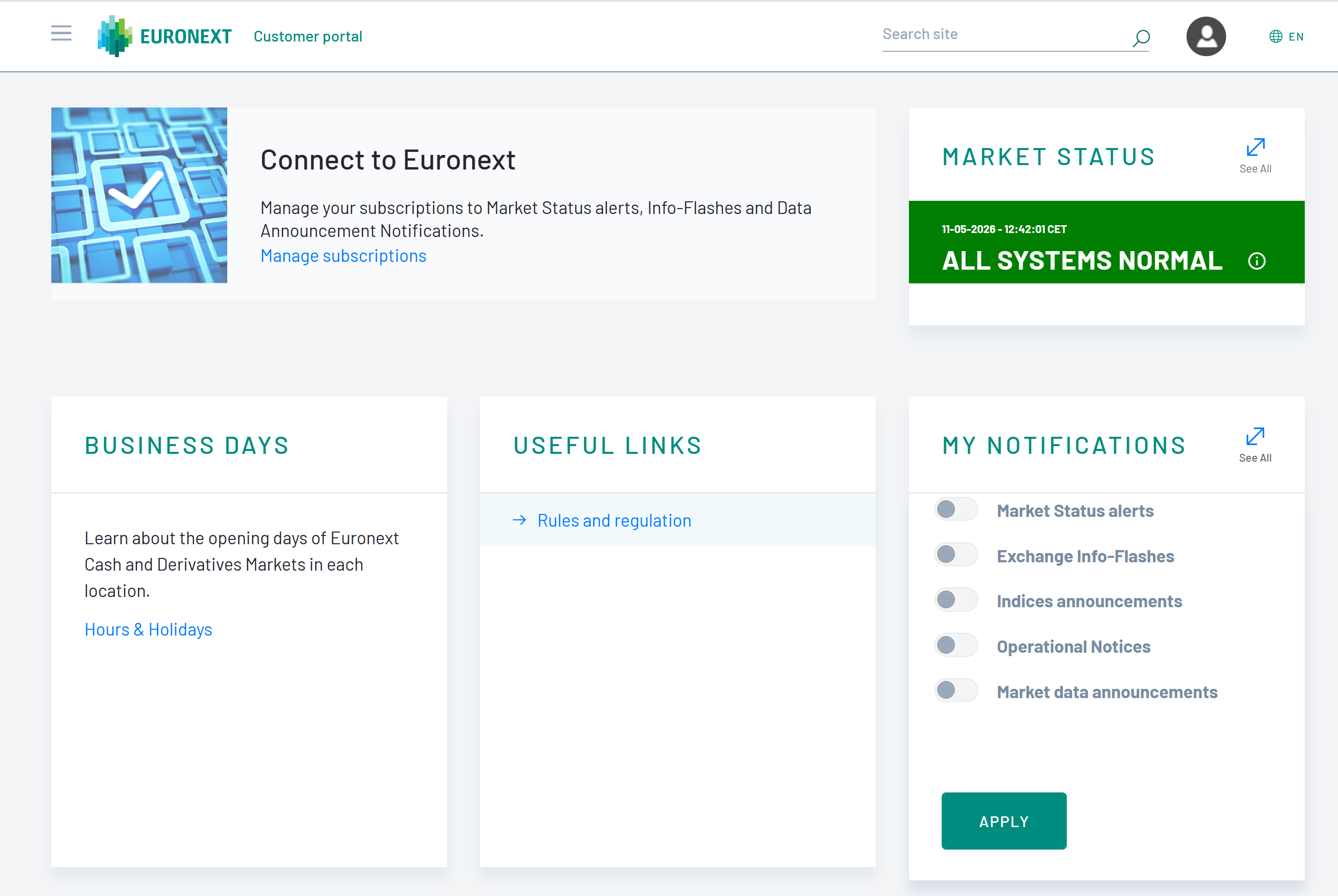Click the My Notifications heading
This screenshot has width=1338, height=896.
pos(1064,446)
